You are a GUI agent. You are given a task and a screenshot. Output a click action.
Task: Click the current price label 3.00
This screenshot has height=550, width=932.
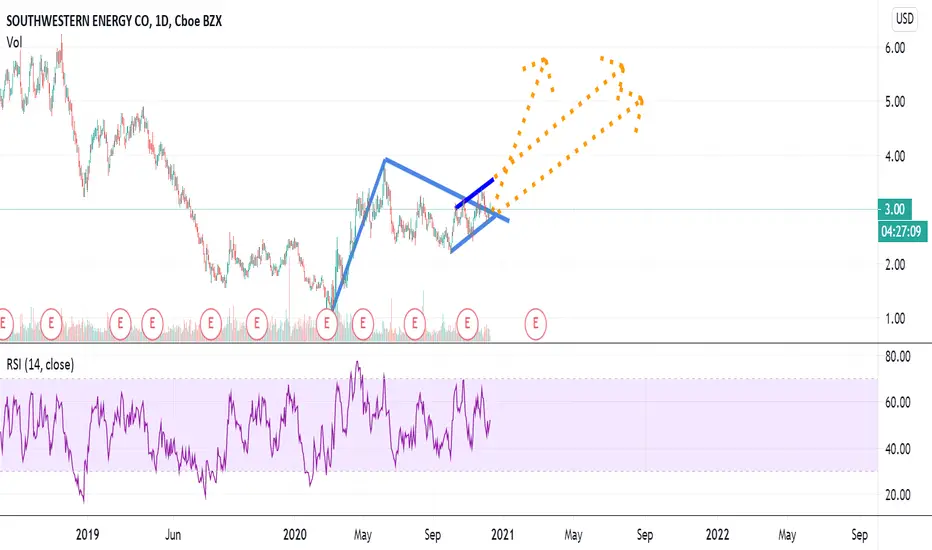[895, 209]
